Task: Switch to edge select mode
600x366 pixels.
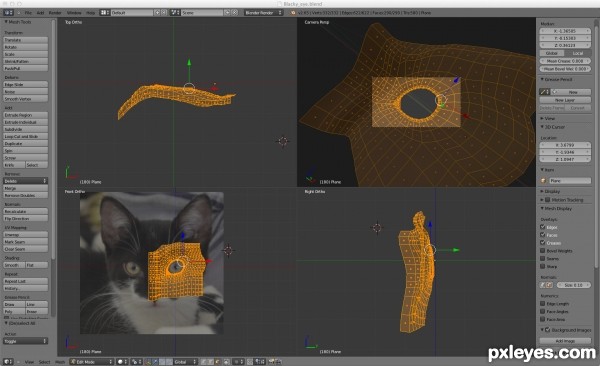Action: (211, 361)
